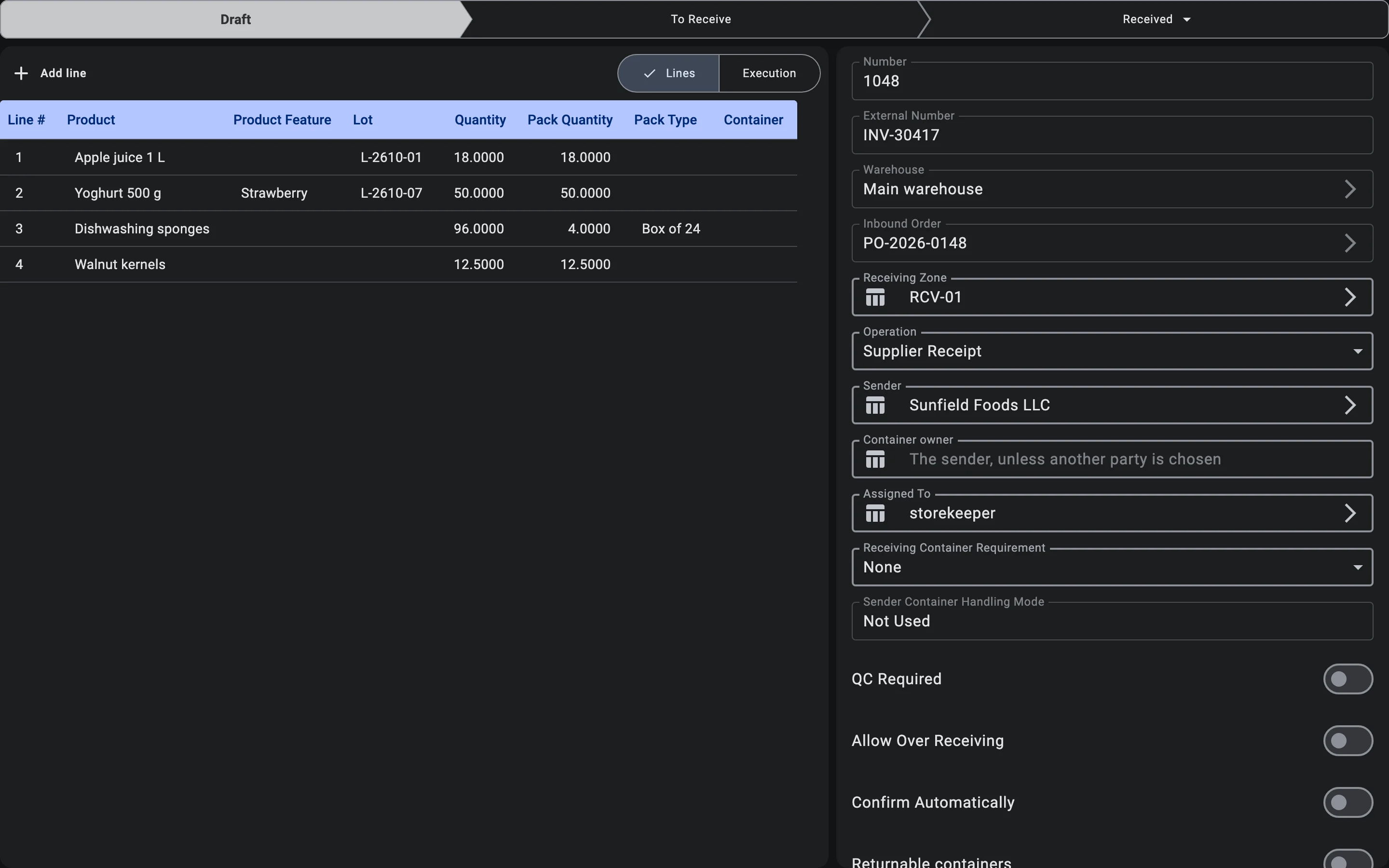Click the Box of 24 pack type cell
1389x868 pixels.
click(x=671, y=229)
